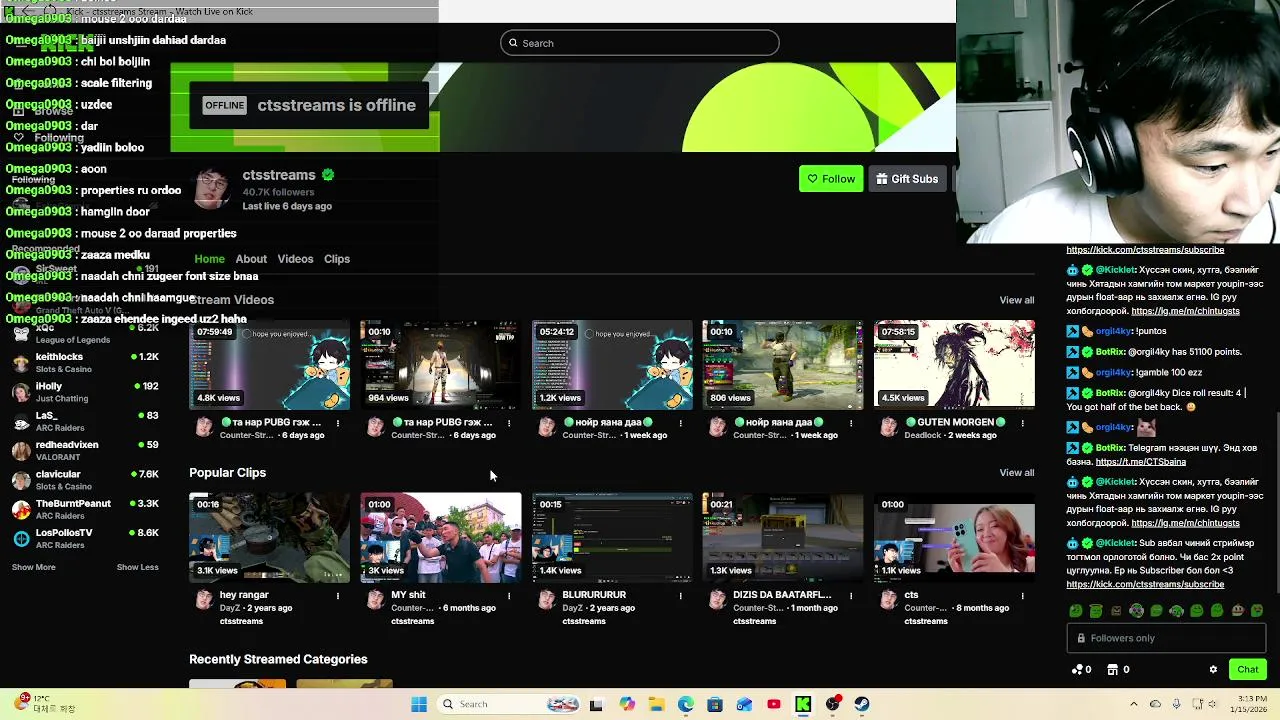Click the green Chat send button
Image resolution: width=1280 pixels, height=720 pixels.
click(x=1247, y=669)
